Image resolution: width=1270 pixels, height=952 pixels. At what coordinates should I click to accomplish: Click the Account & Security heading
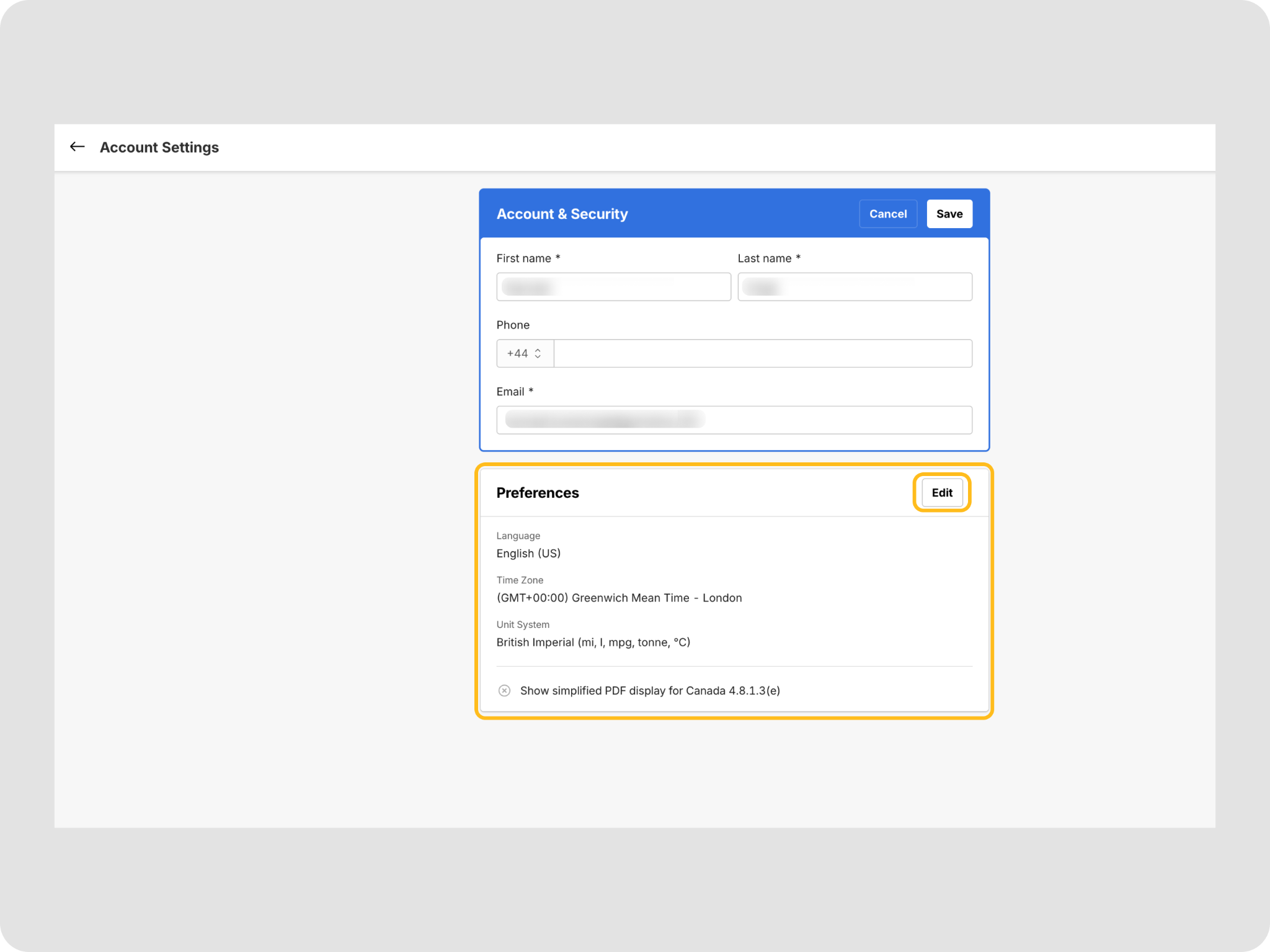pos(562,214)
